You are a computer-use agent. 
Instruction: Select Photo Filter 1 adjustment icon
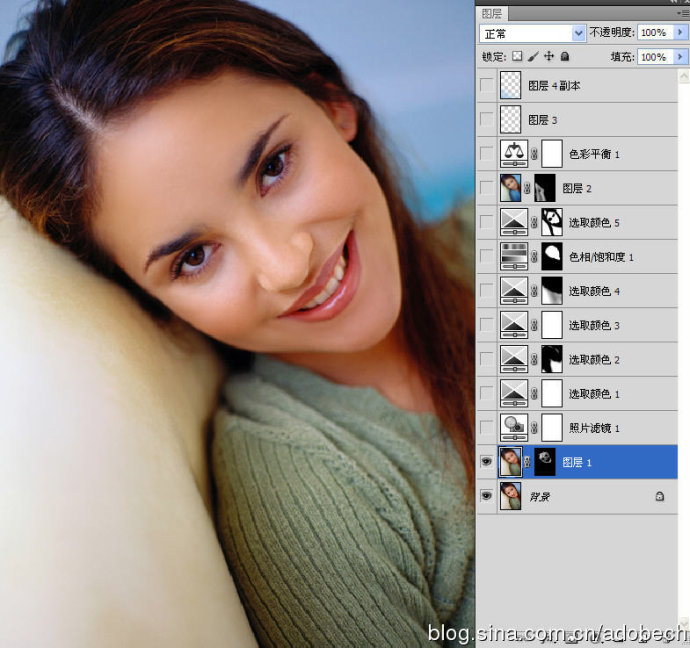coord(514,428)
